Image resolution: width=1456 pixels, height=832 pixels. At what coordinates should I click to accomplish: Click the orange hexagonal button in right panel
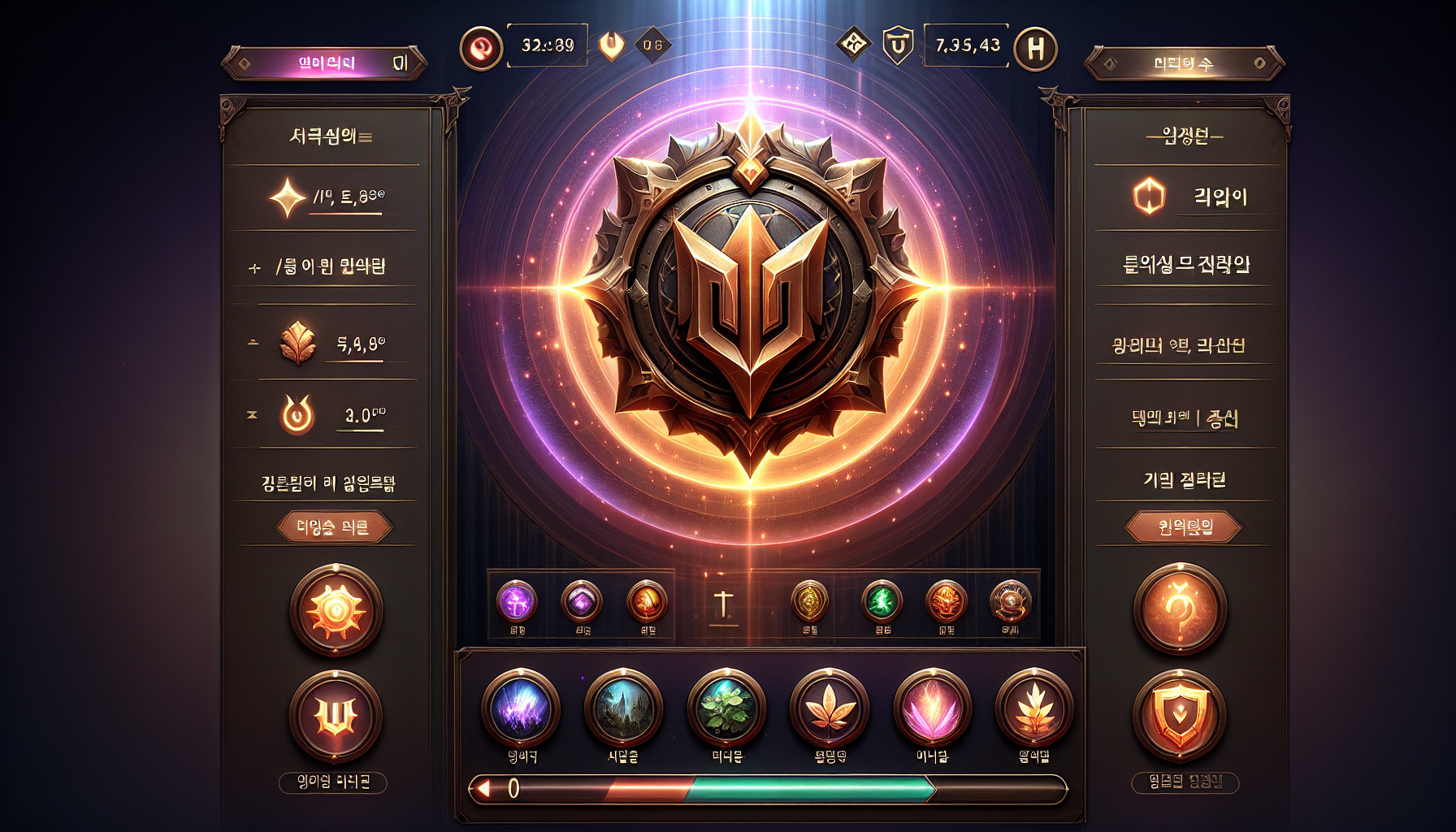pyautogui.click(x=1149, y=197)
